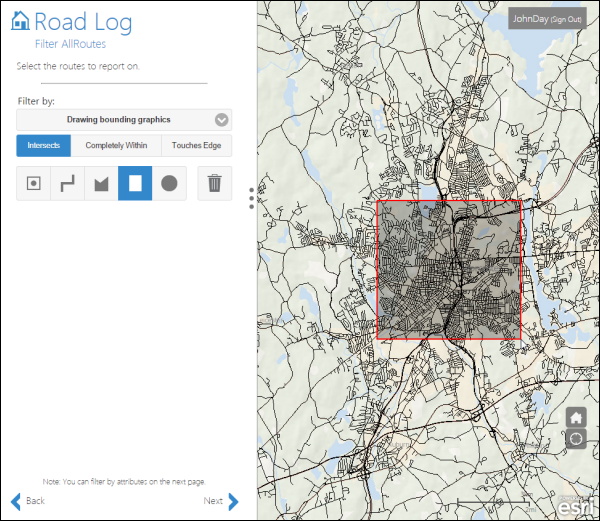
Task: Select the rectangle drawing tool
Action: tap(135, 184)
